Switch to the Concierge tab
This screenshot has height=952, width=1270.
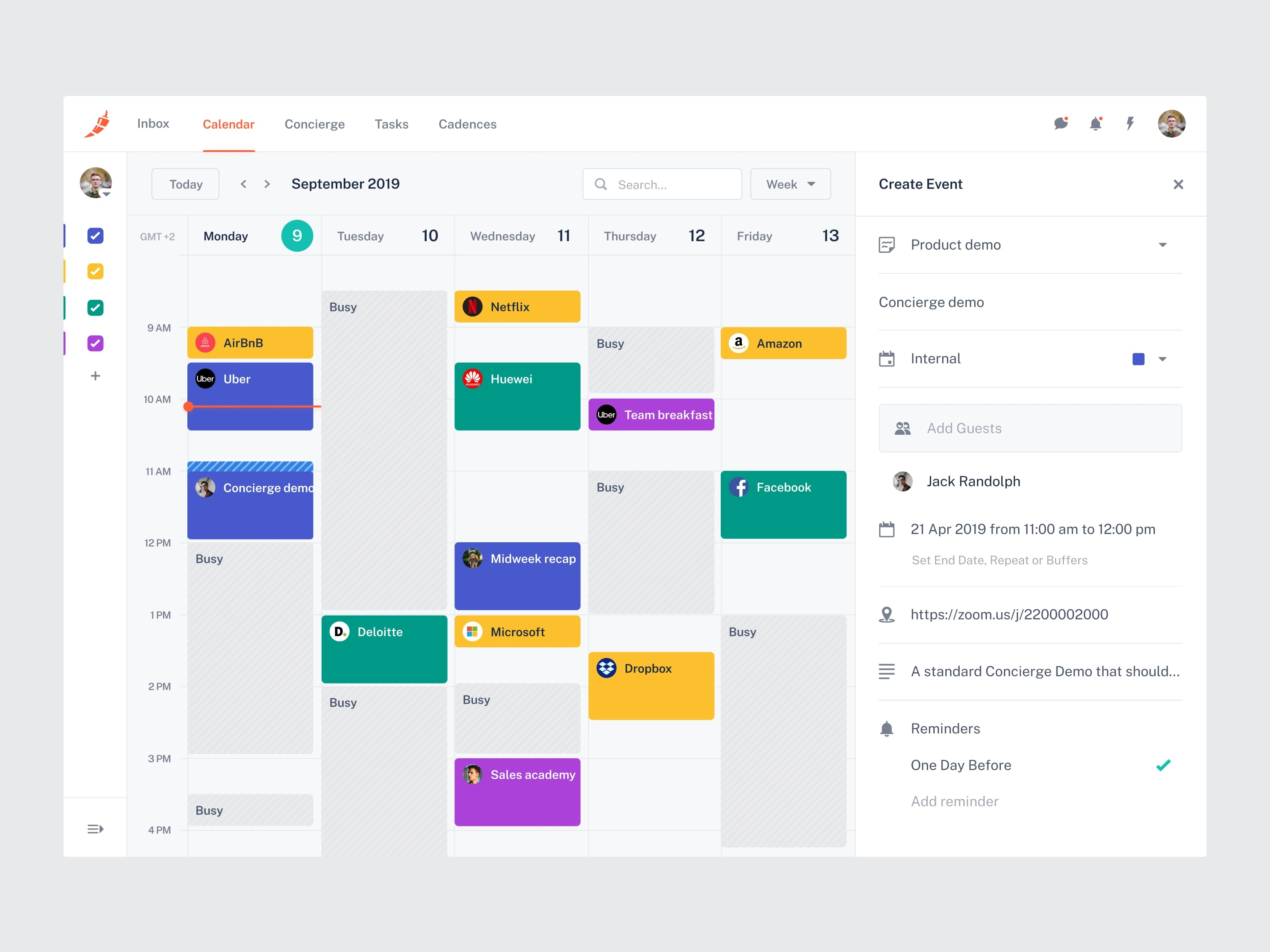(x=315, y=124)
